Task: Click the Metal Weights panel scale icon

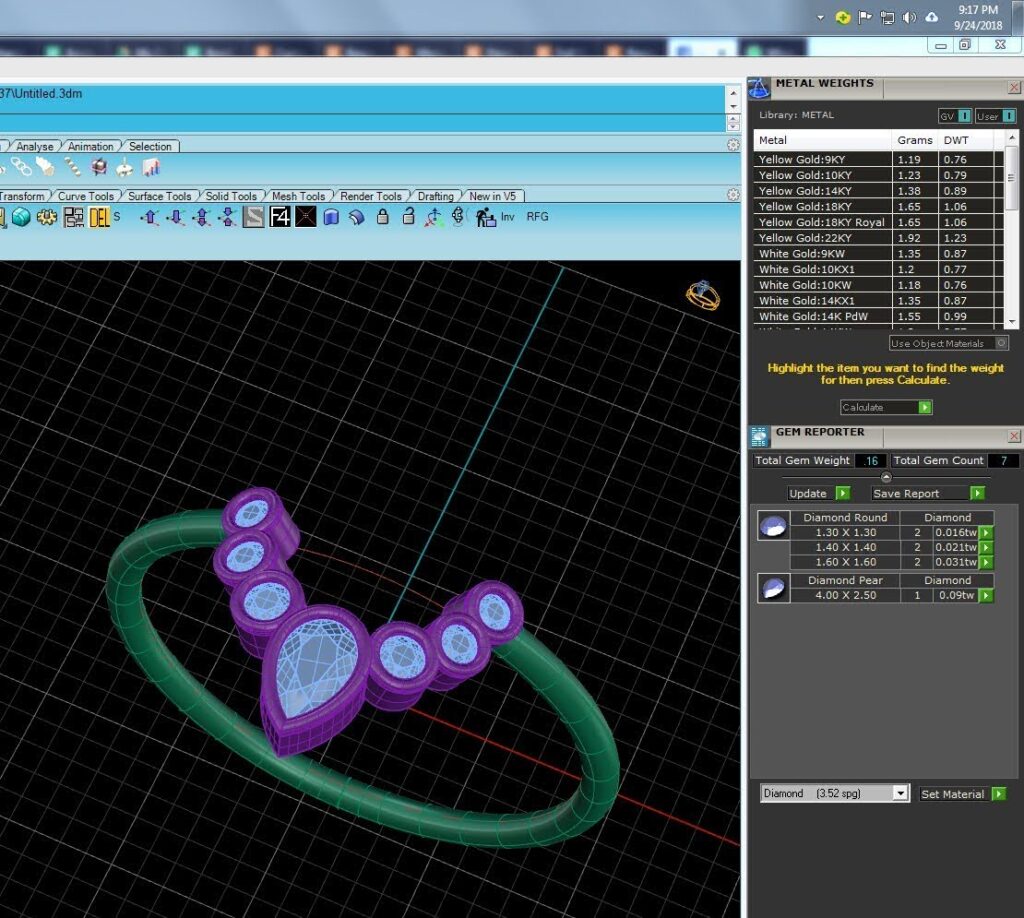Action: pyautogui.click(x=758, y=88)
